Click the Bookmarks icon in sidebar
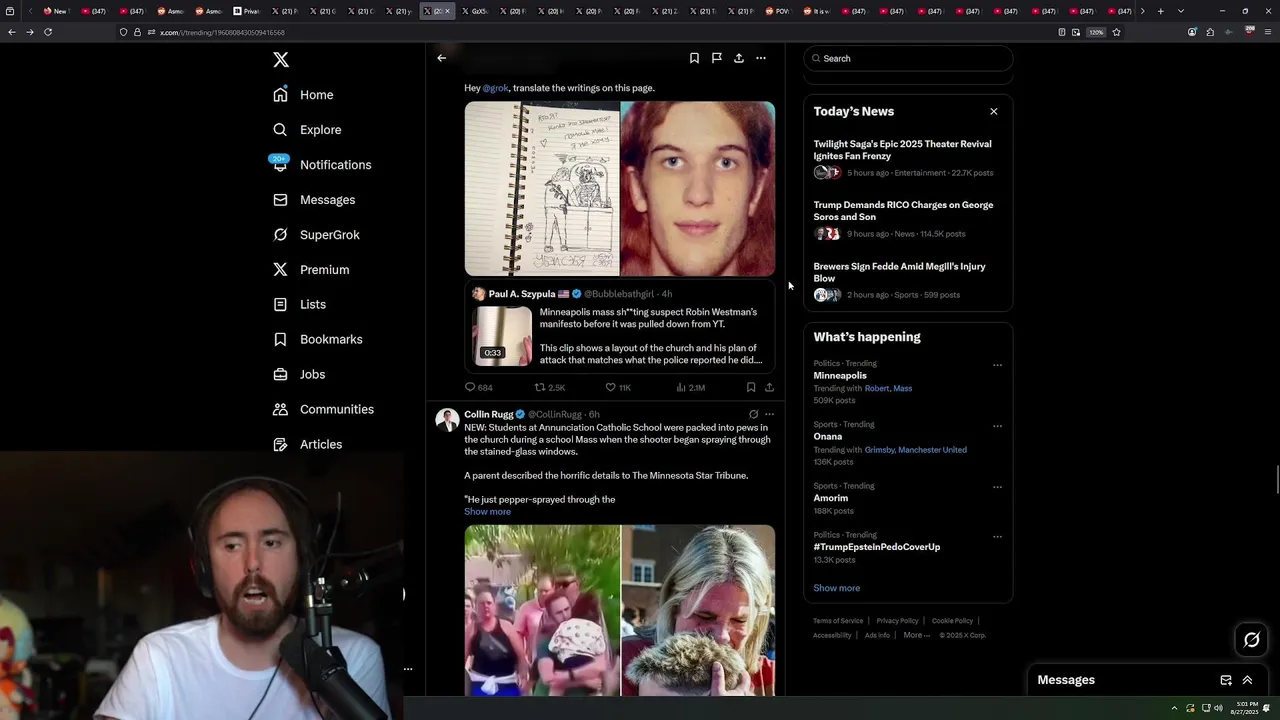 point(280,339)
